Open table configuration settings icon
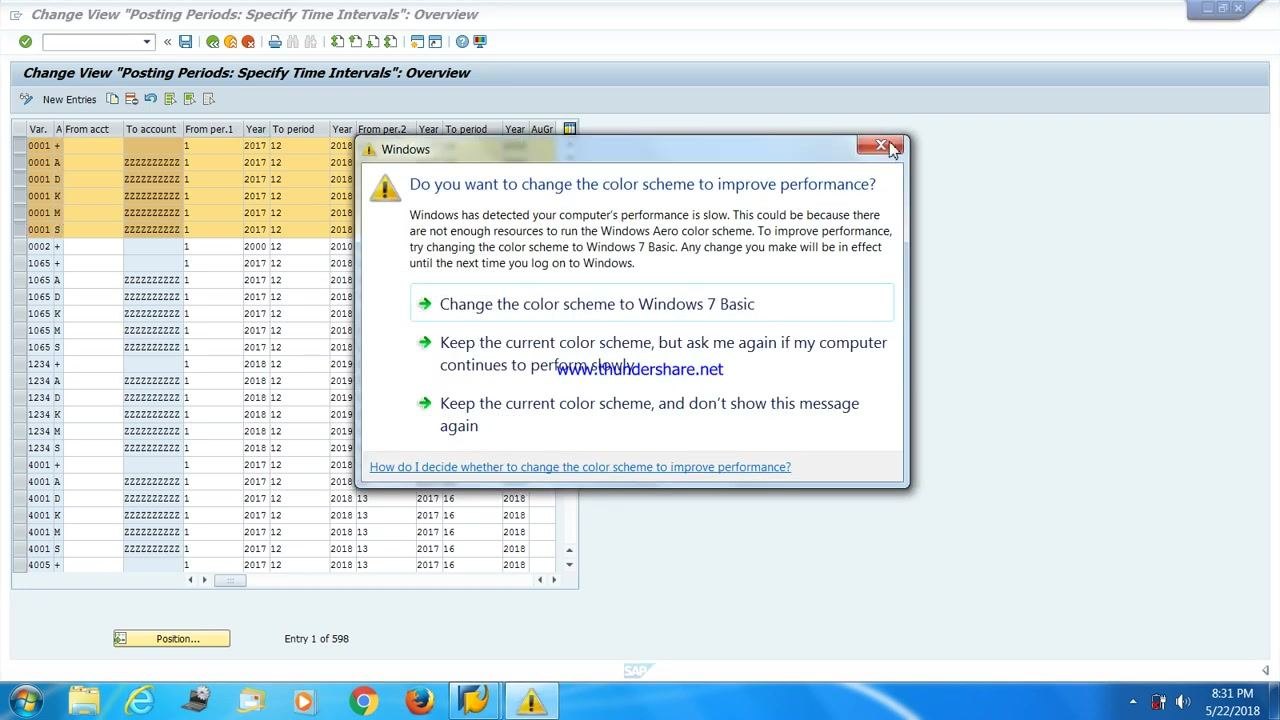This screenshot has width=1280, height=720. pos(569,129)
